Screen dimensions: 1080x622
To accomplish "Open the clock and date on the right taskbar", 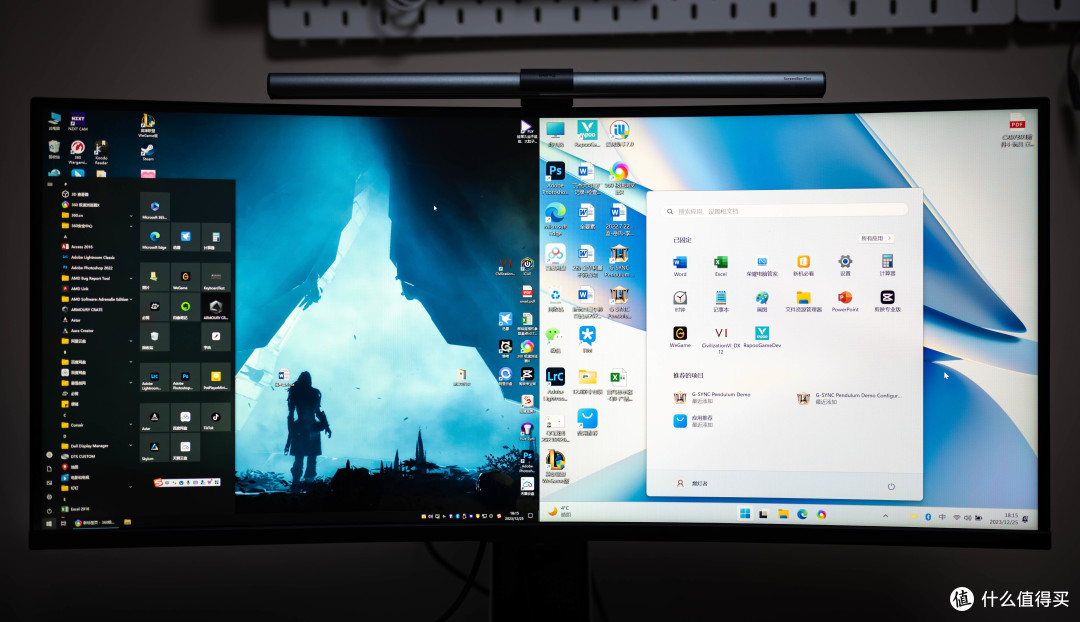I will pyautogui.click(x=1004, y=519).
